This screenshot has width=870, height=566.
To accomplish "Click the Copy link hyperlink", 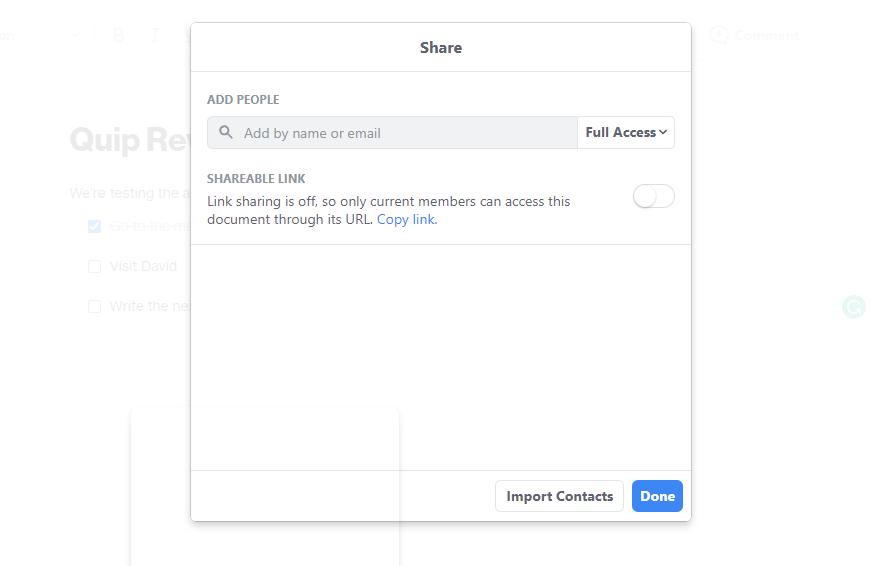I will [x=407, y=219].
